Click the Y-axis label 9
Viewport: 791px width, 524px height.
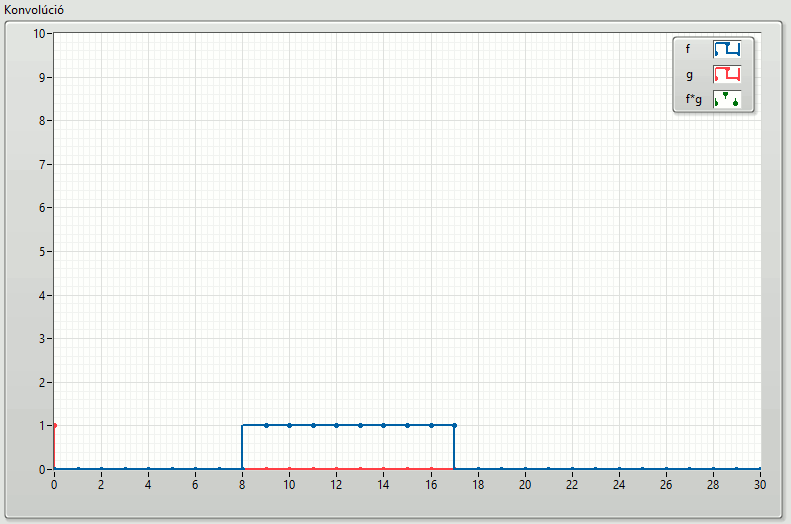(42, 78)
